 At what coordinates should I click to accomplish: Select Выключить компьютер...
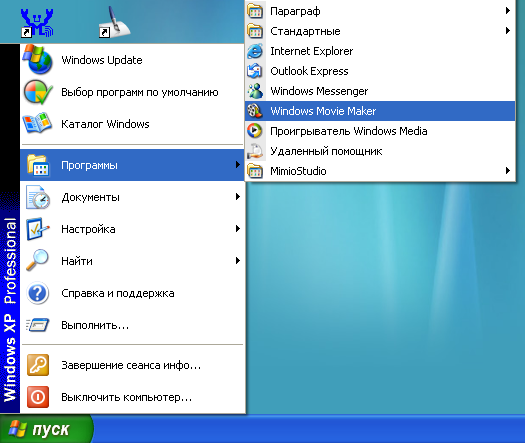pos(132,397)
